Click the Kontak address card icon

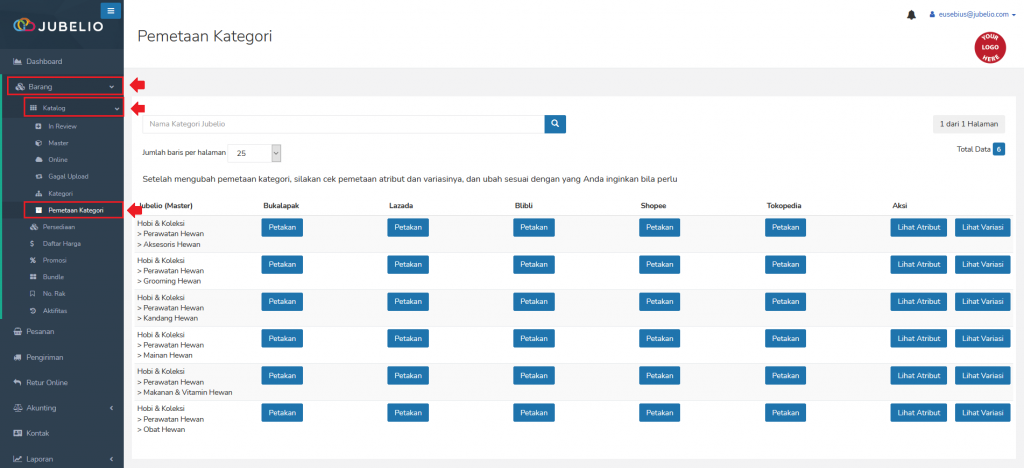point(18,433)
